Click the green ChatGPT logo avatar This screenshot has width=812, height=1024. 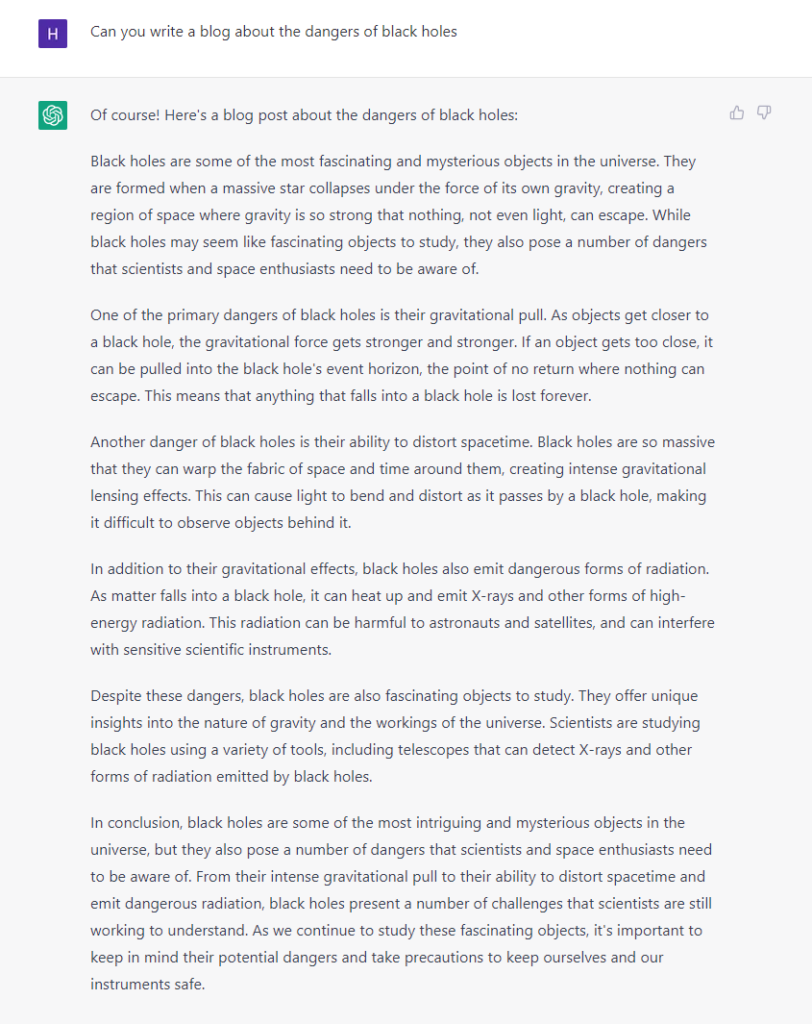pos(53,115)
